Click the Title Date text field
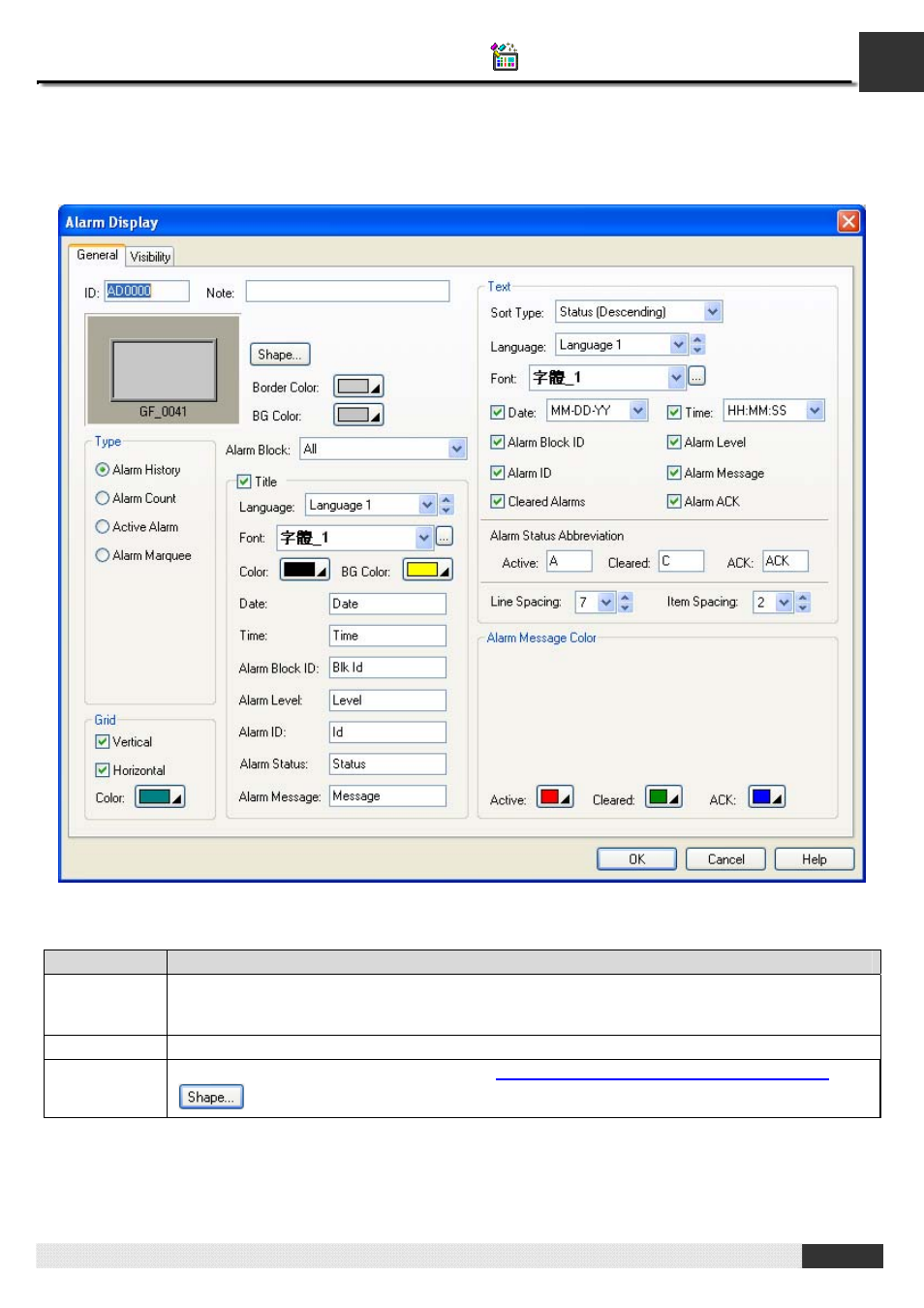 click(387, 604)
